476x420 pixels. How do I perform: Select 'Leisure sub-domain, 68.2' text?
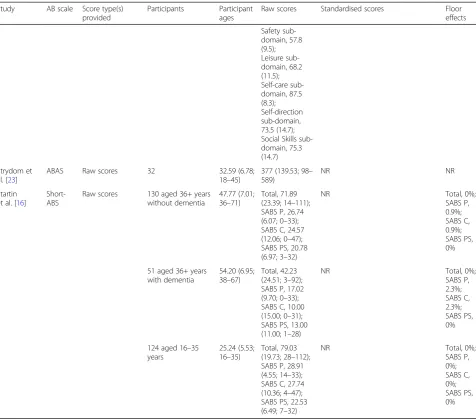pyautogui.click(x=282, y=62)
